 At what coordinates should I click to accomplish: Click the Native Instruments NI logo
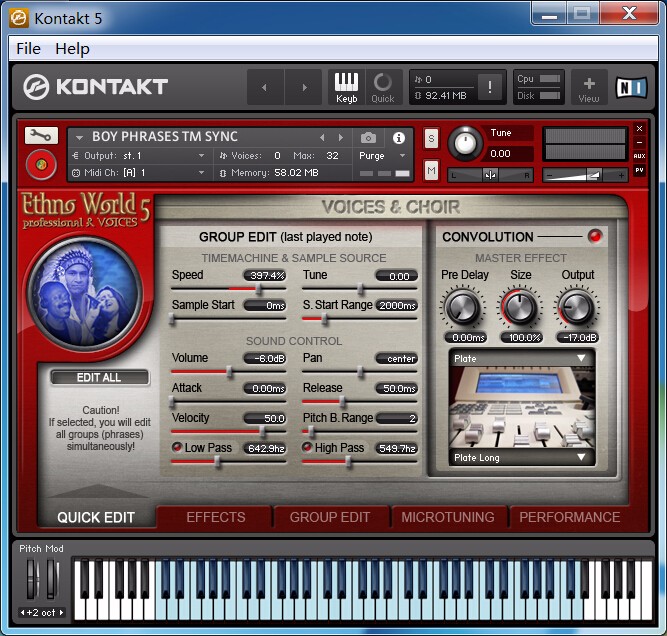click(632, 87)
